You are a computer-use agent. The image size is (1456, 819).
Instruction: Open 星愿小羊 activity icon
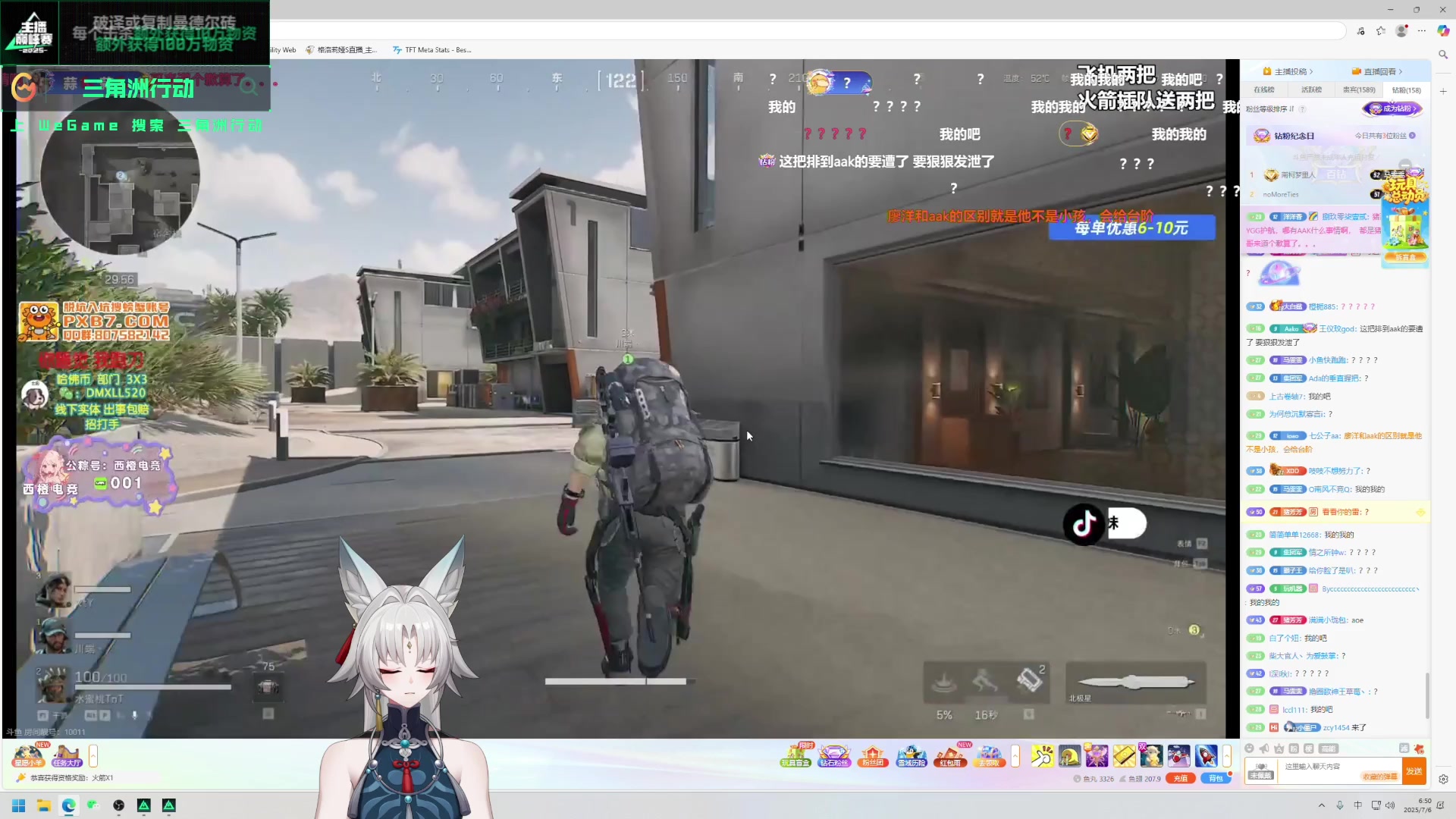point(29,755)
